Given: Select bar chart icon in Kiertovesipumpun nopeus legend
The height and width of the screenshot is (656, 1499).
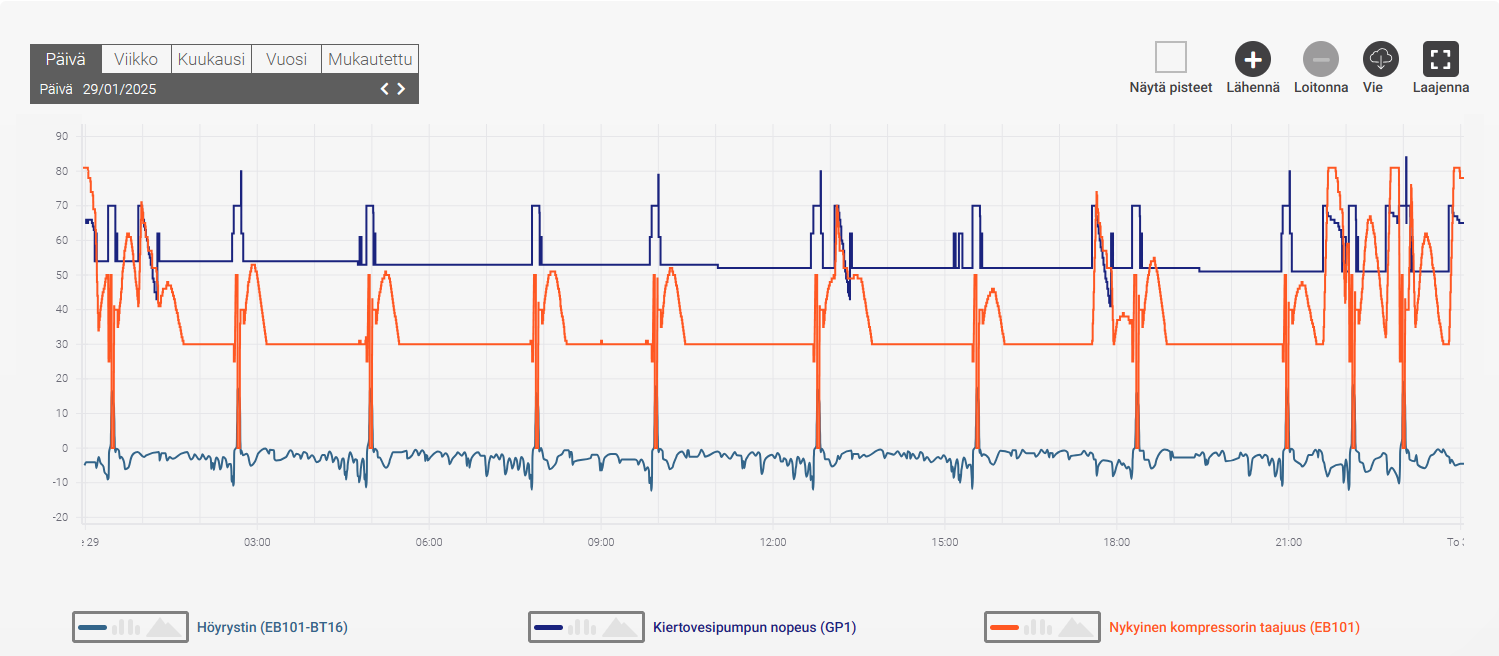Looking at the screenshot, I should (581, 627).
